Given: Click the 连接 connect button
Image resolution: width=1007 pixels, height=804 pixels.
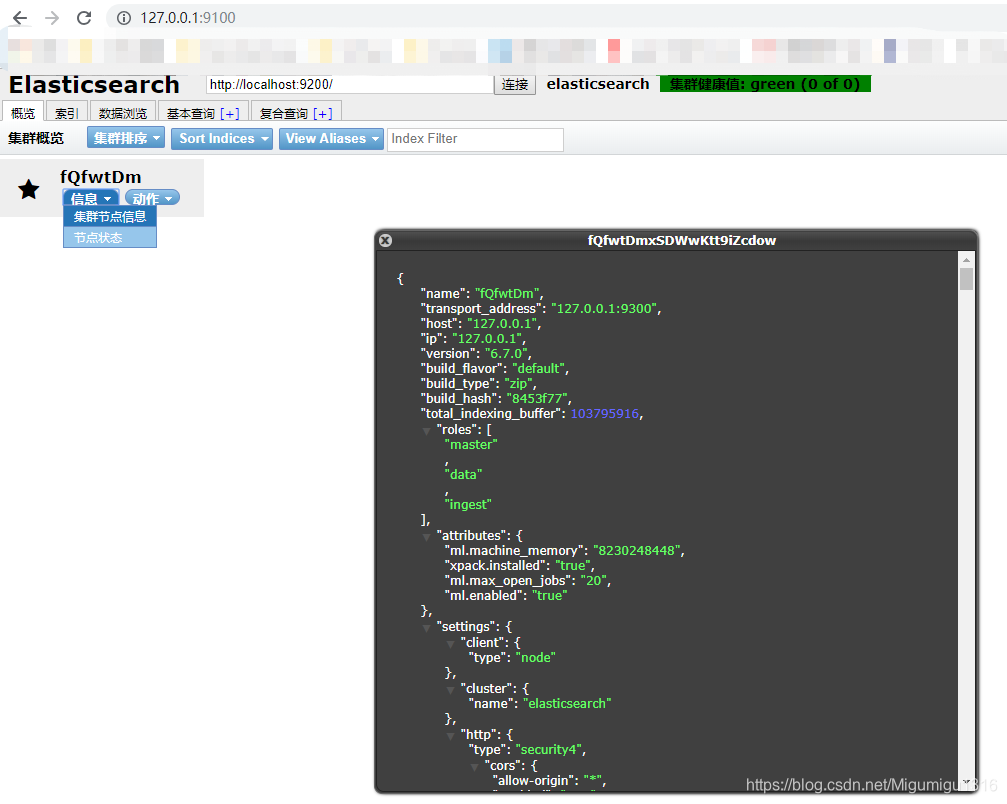Looking at the screenshot, I should [x=515, y=84].
